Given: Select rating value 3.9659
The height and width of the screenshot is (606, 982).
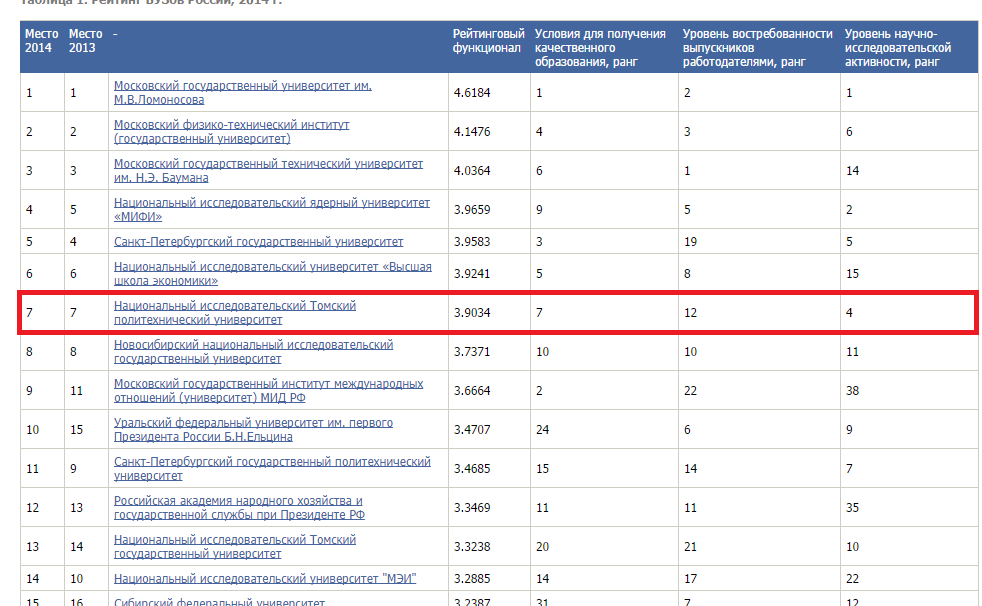Looking at the screenshot, I should coord(472,210).
